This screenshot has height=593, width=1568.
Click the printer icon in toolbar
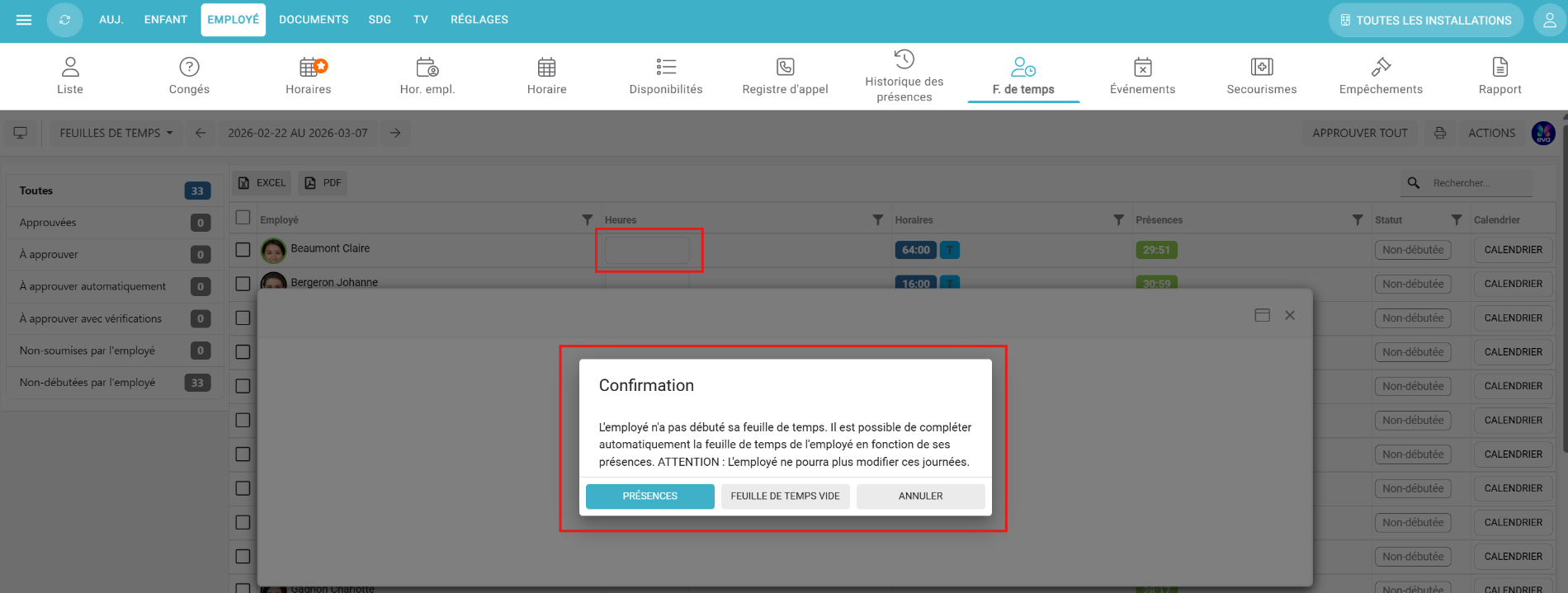(1439, 133)
